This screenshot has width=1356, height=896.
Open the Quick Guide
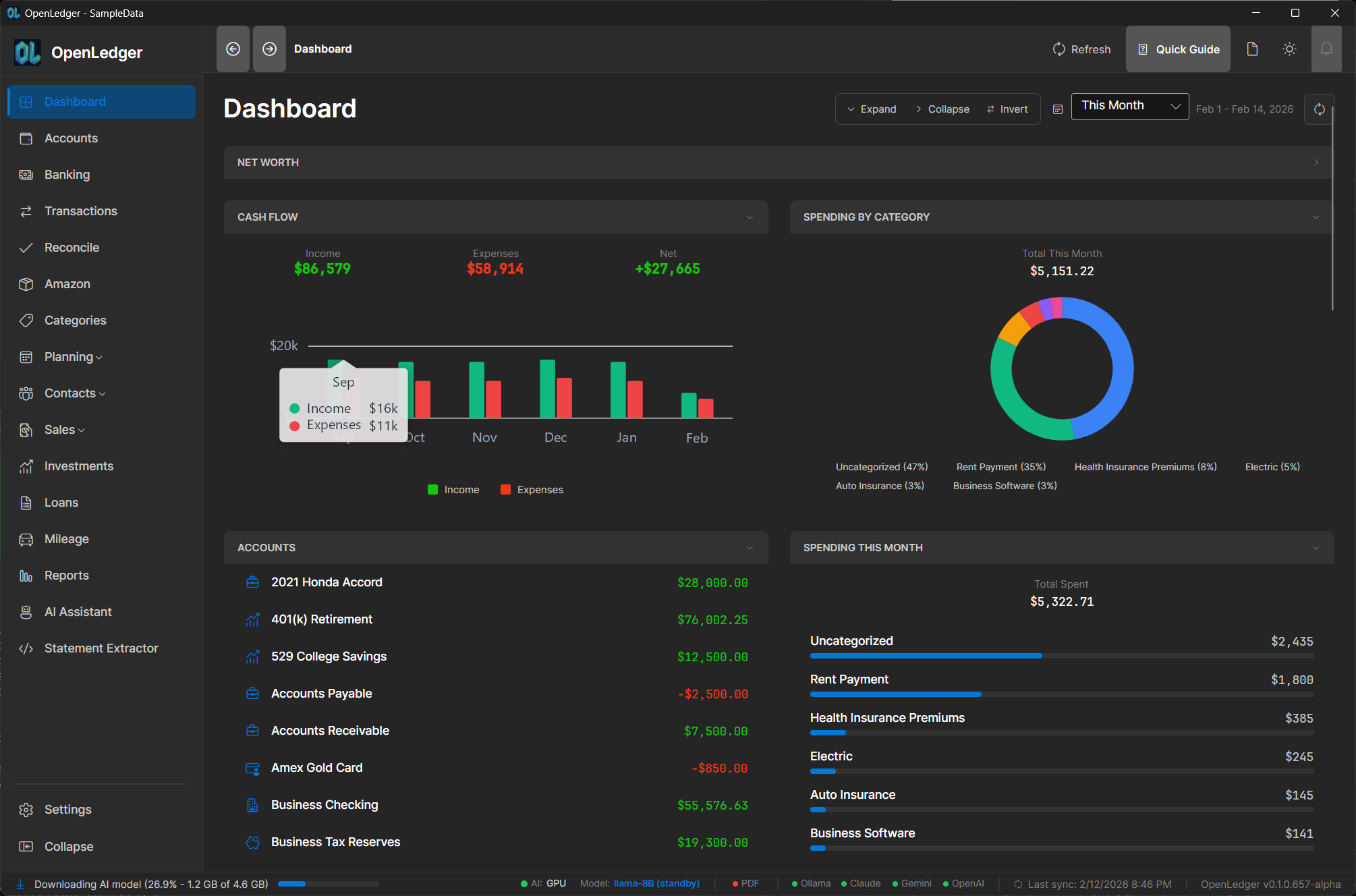tap(1178, 49)
